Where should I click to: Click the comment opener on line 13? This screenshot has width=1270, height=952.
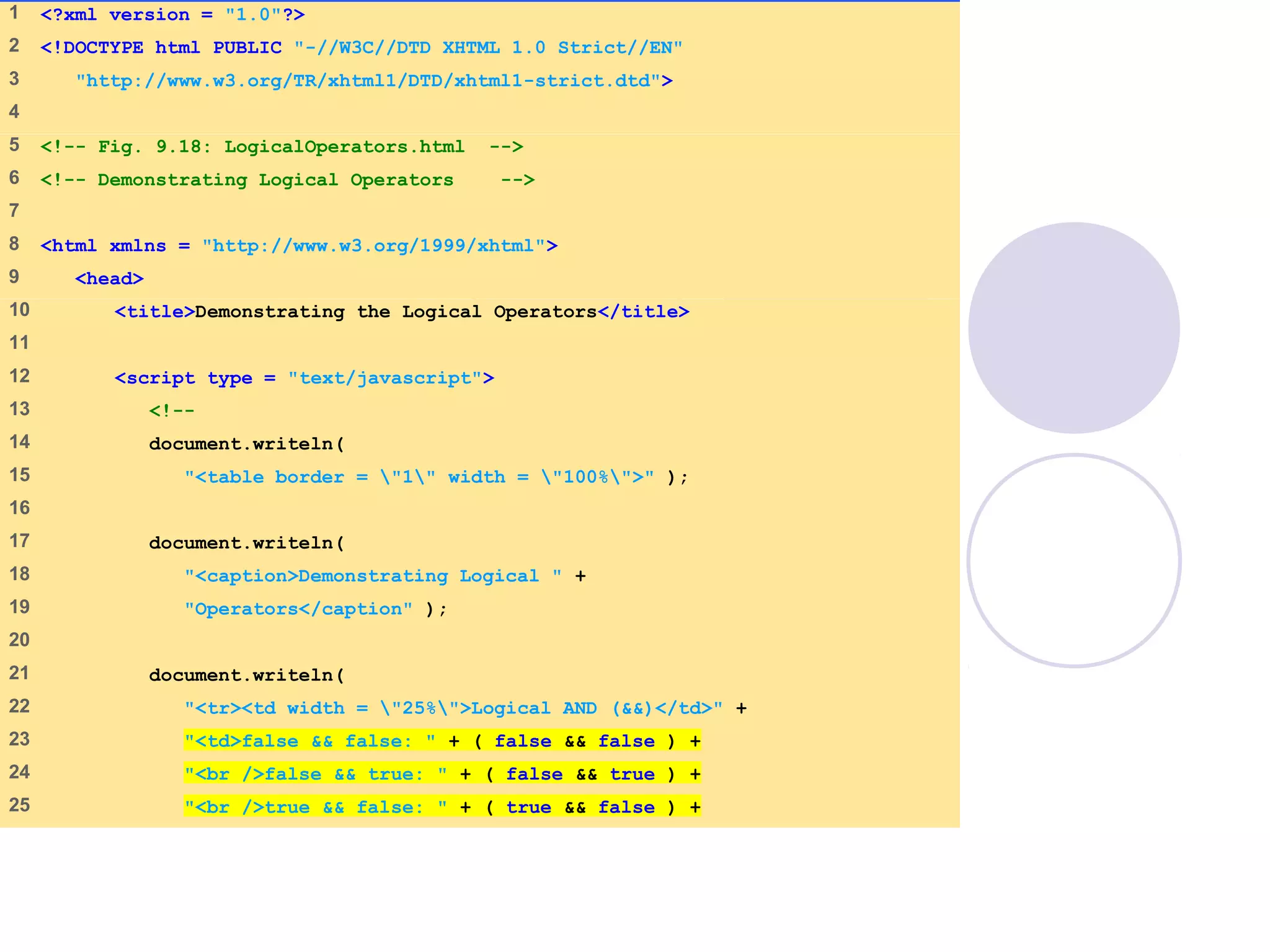tap(172, 411)
